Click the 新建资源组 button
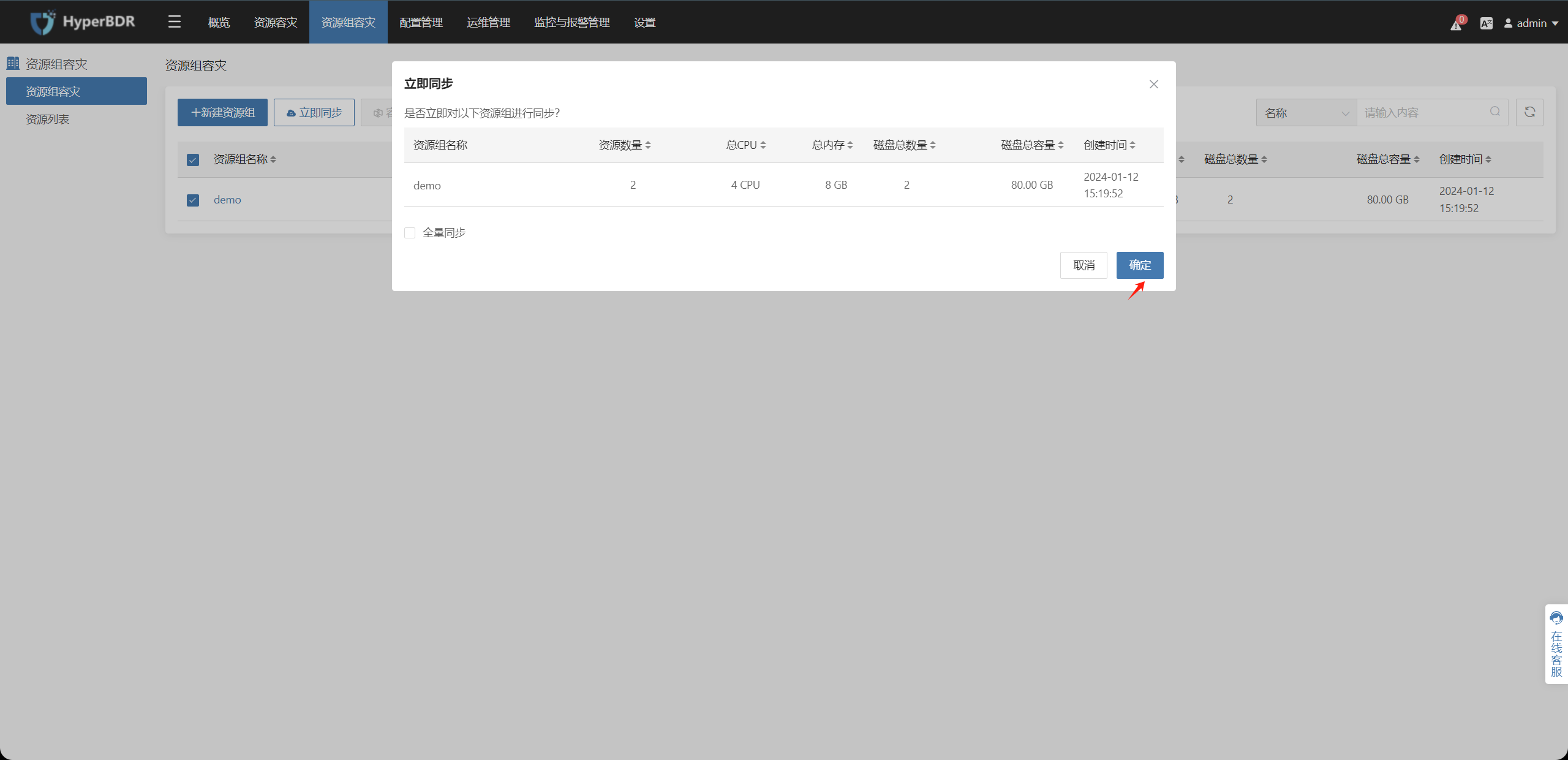This screenshot has height=760, width=1568. 222,112
